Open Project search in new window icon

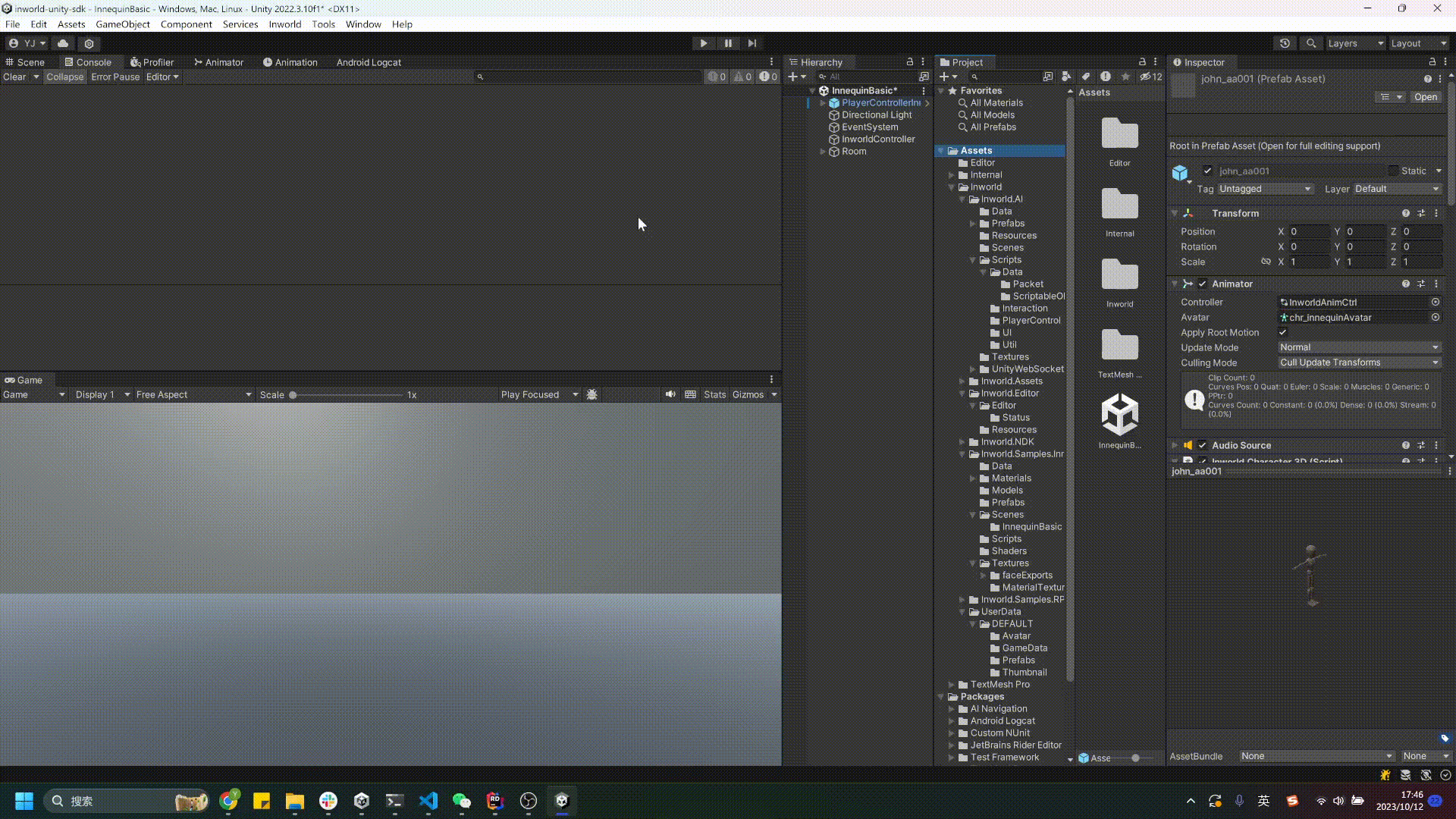point(1048,77)
